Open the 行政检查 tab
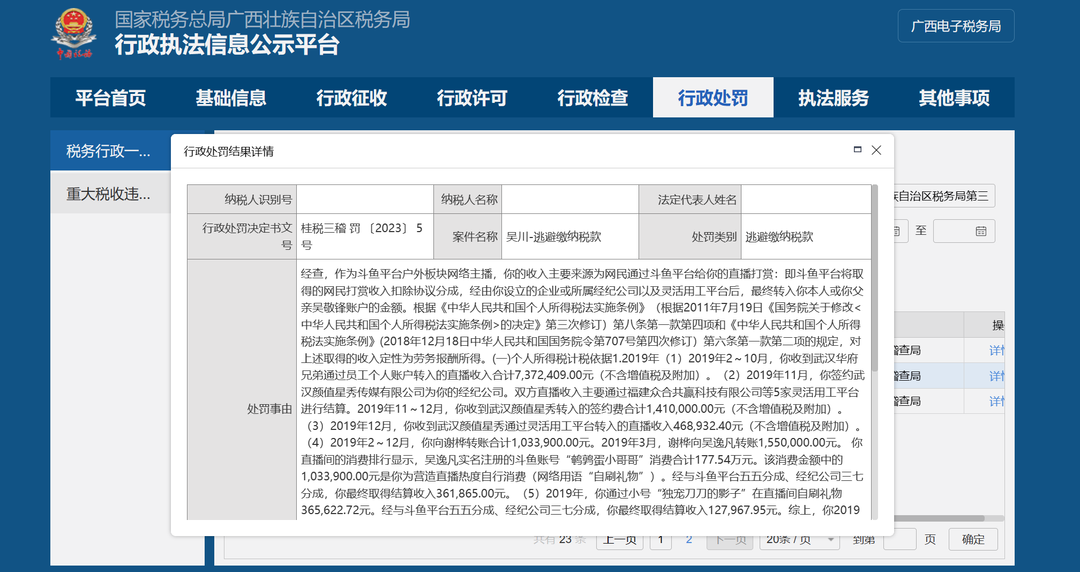1080x572 pixels. pos(592,97)
